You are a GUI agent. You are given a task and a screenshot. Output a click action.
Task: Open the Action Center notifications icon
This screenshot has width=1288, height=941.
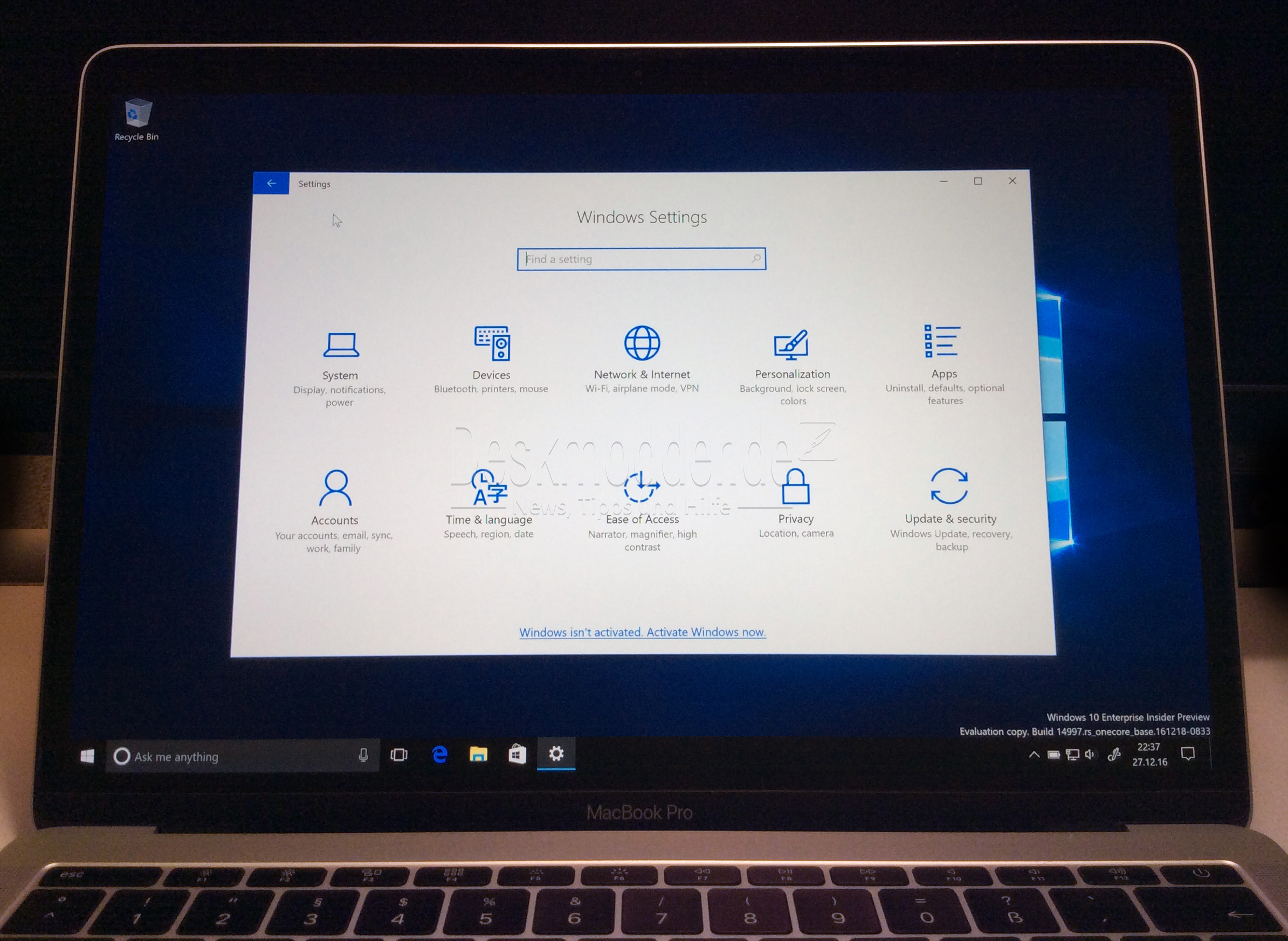coord(1188,753)
